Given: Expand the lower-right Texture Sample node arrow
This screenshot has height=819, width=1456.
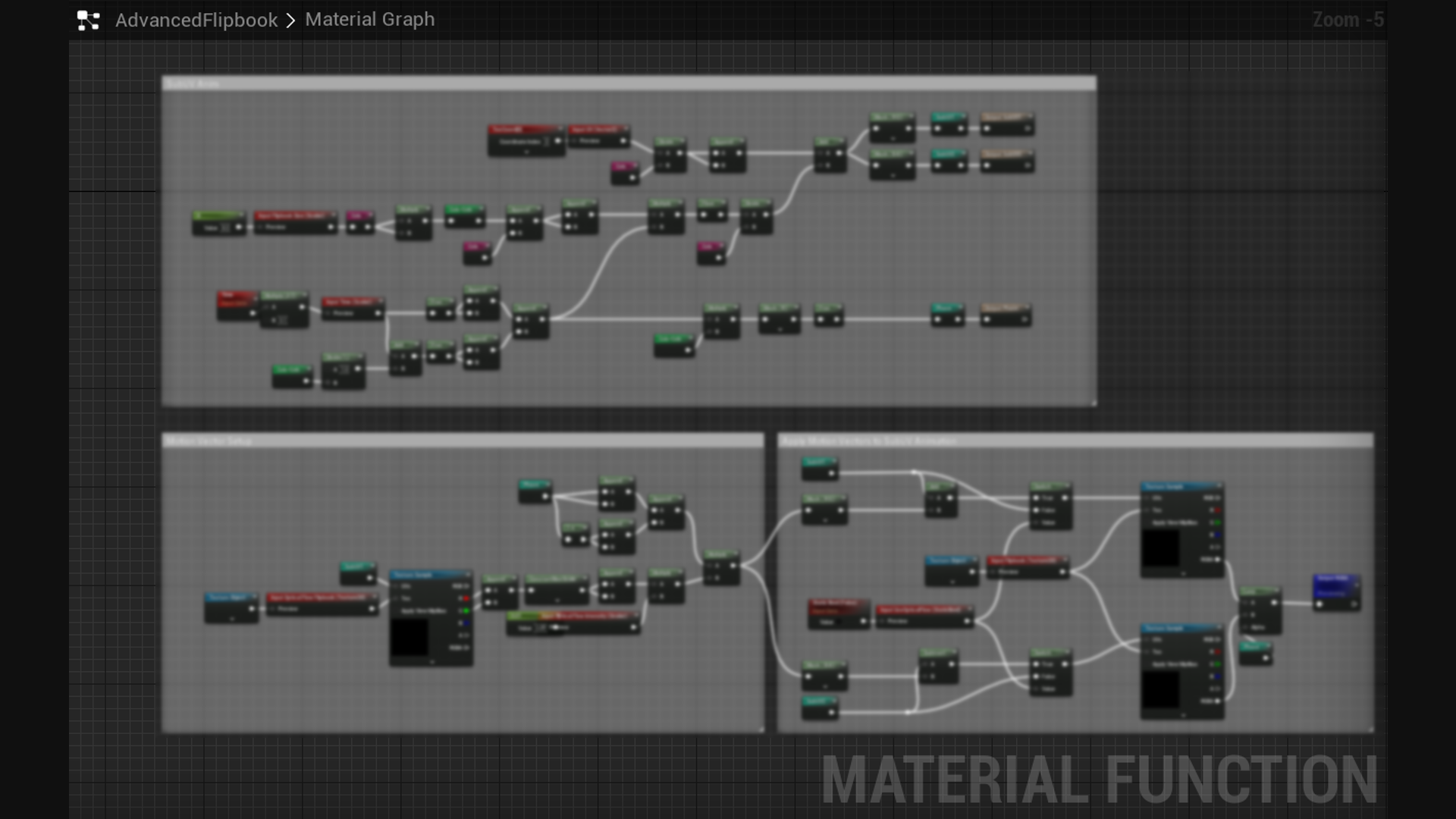Looking at the screenshot, I should coord(1182,715).
